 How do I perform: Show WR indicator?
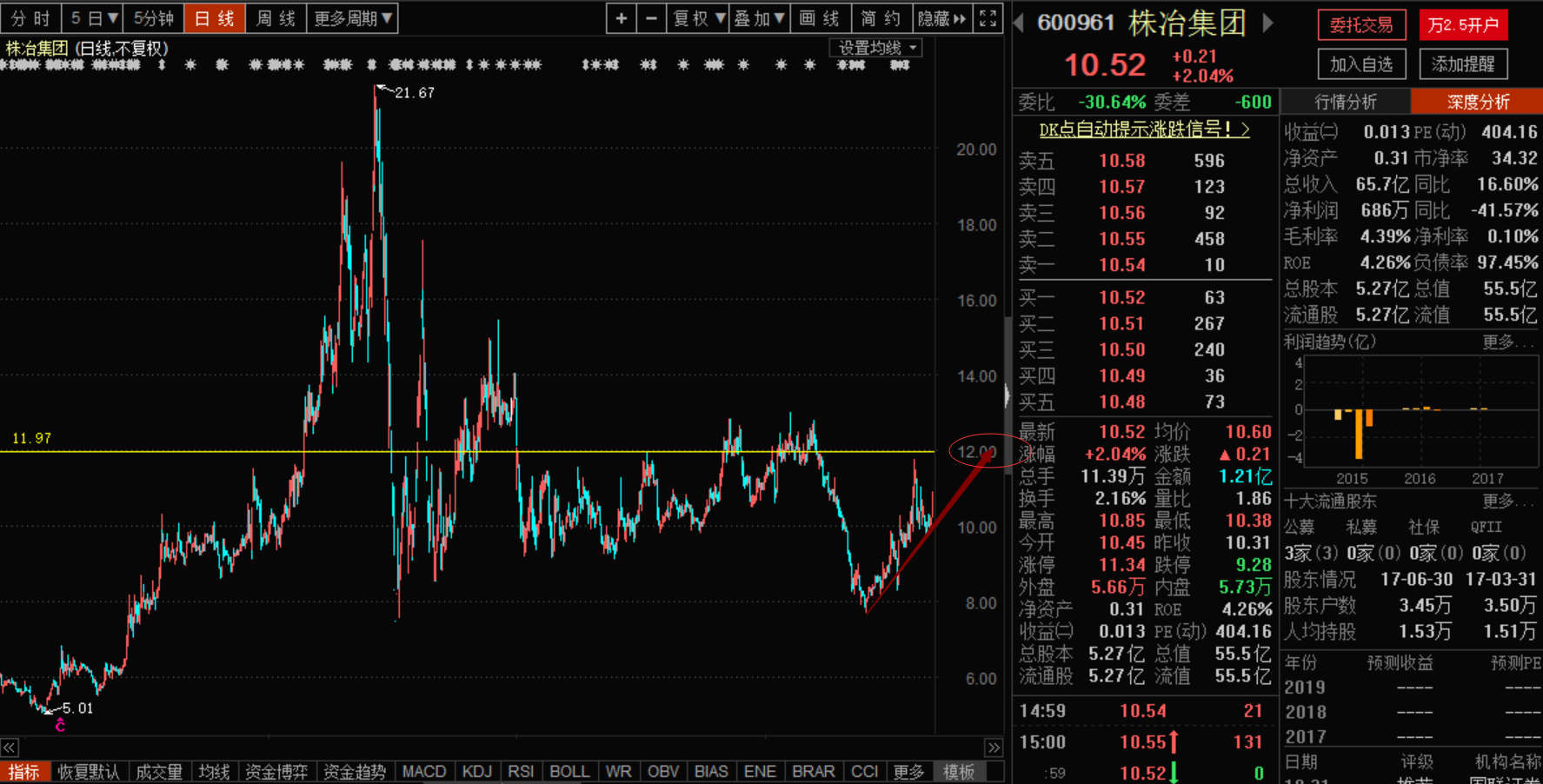[x=618, y=772]
